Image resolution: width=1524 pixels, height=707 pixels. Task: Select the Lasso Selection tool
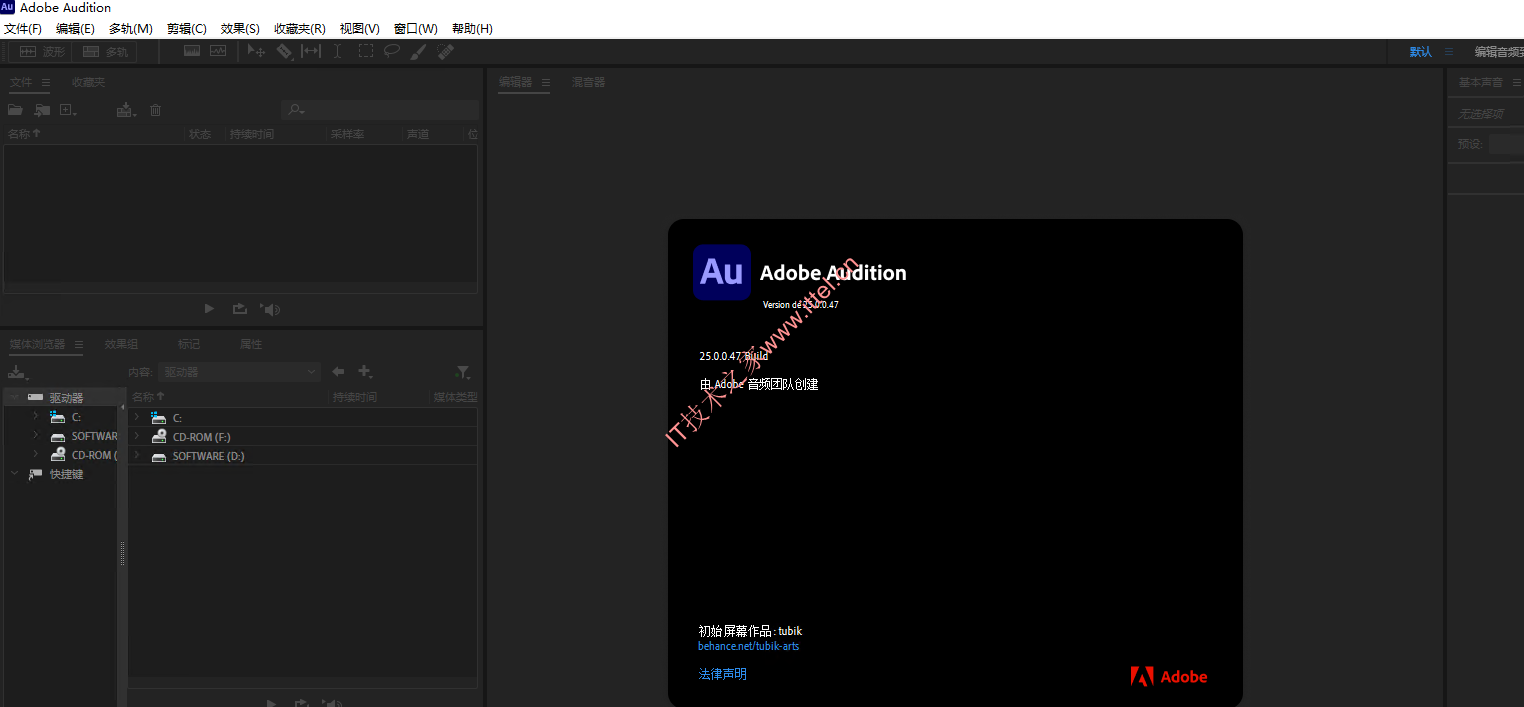[392, 51]
